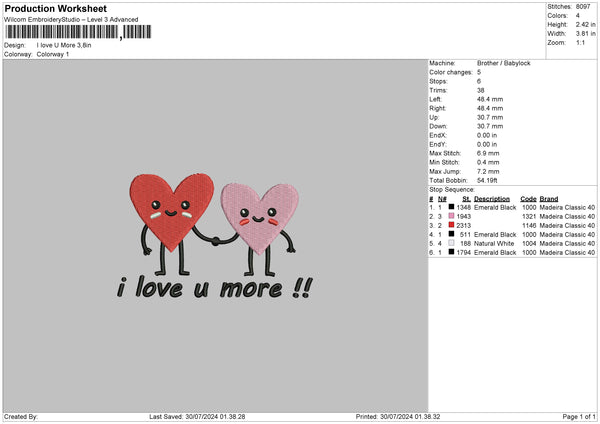Click the Description column header
The width and height of the screenshot is (600, 424).
(x=491, y=198)
